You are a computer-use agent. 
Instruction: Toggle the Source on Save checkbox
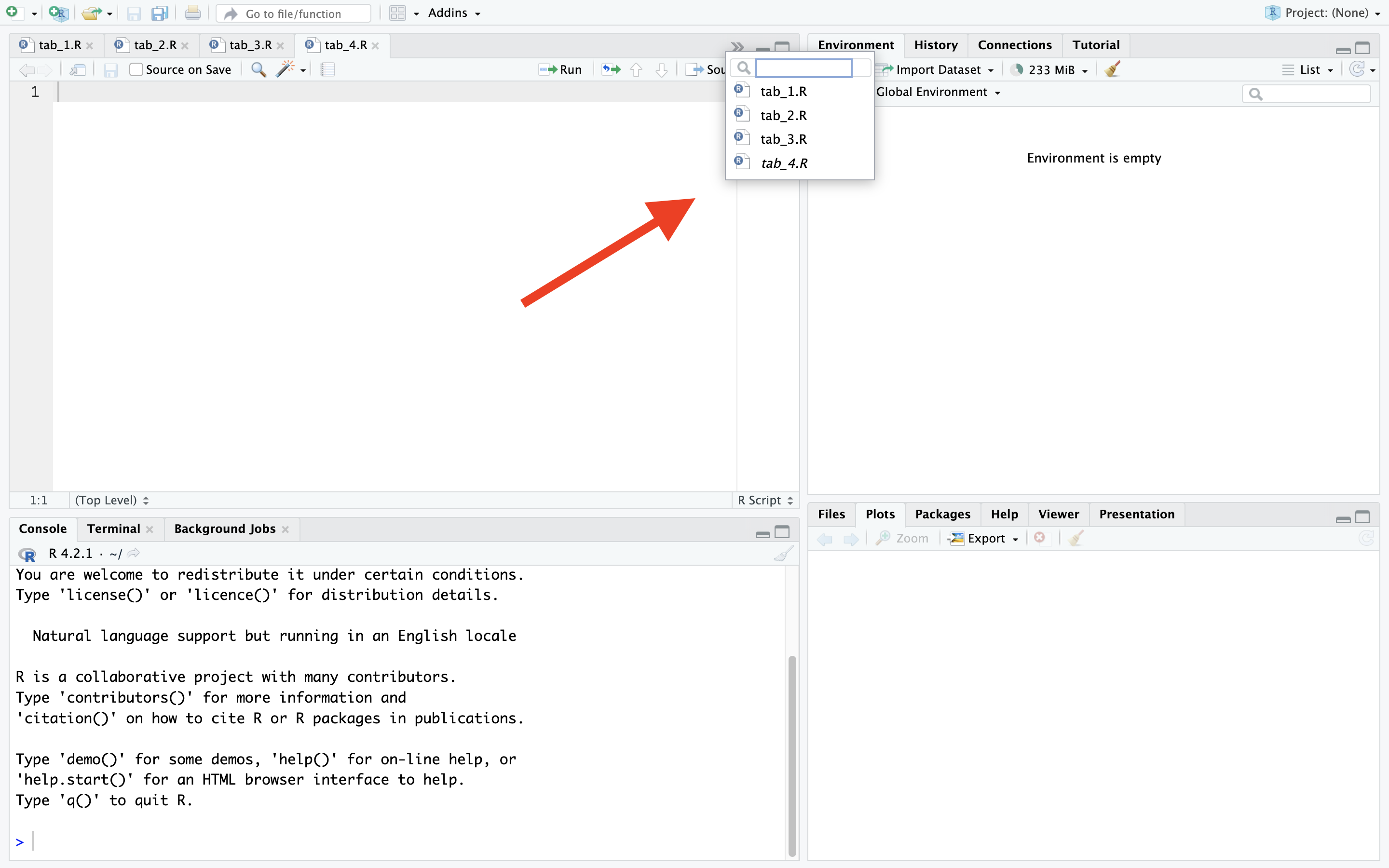tap(136, 69)
